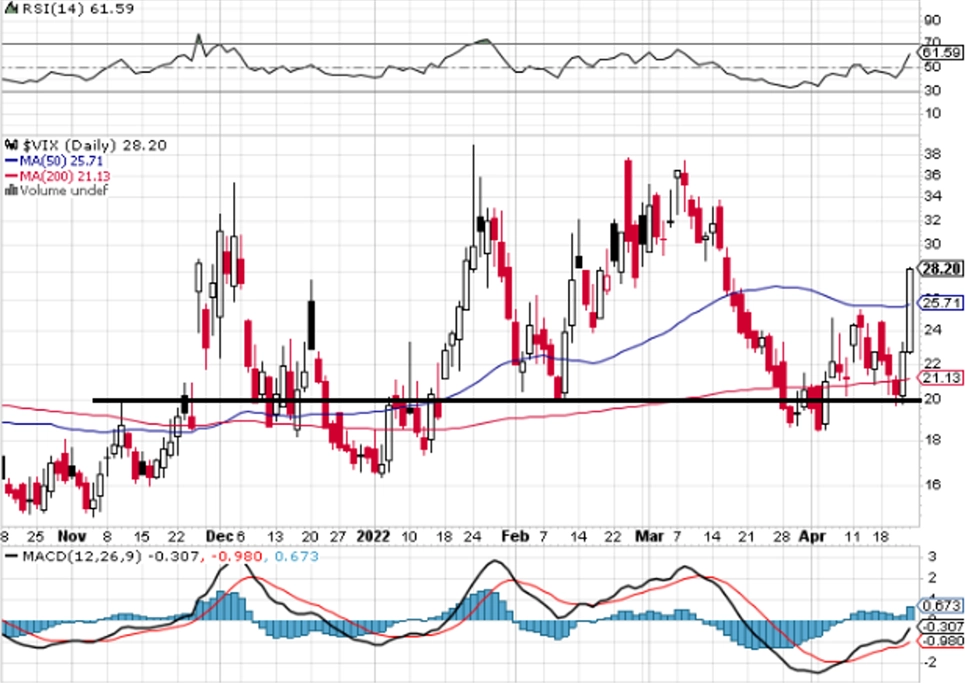Click the Dec month marker on date axis

point(220,536)
